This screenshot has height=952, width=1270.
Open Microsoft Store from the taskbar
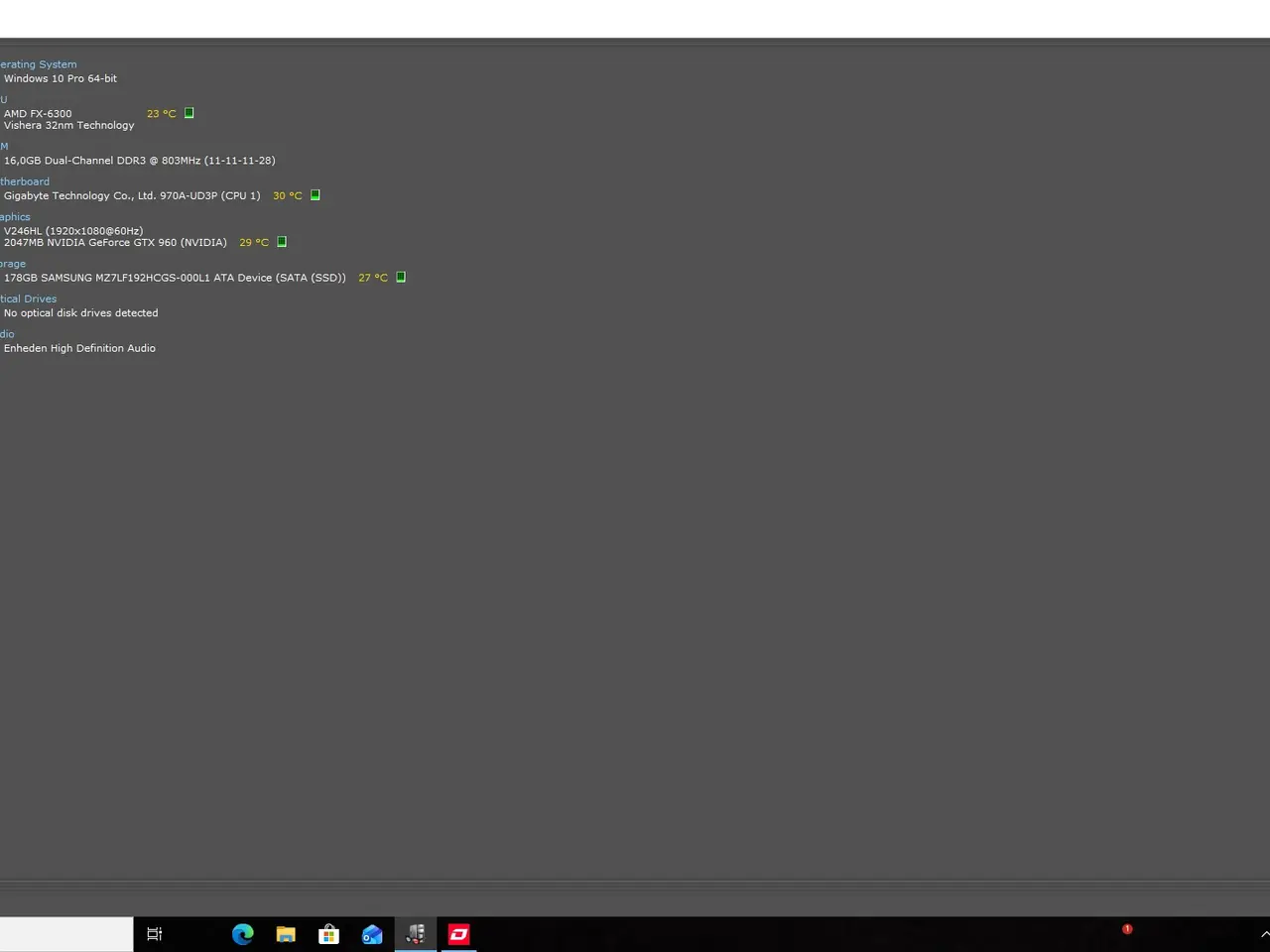328,934
